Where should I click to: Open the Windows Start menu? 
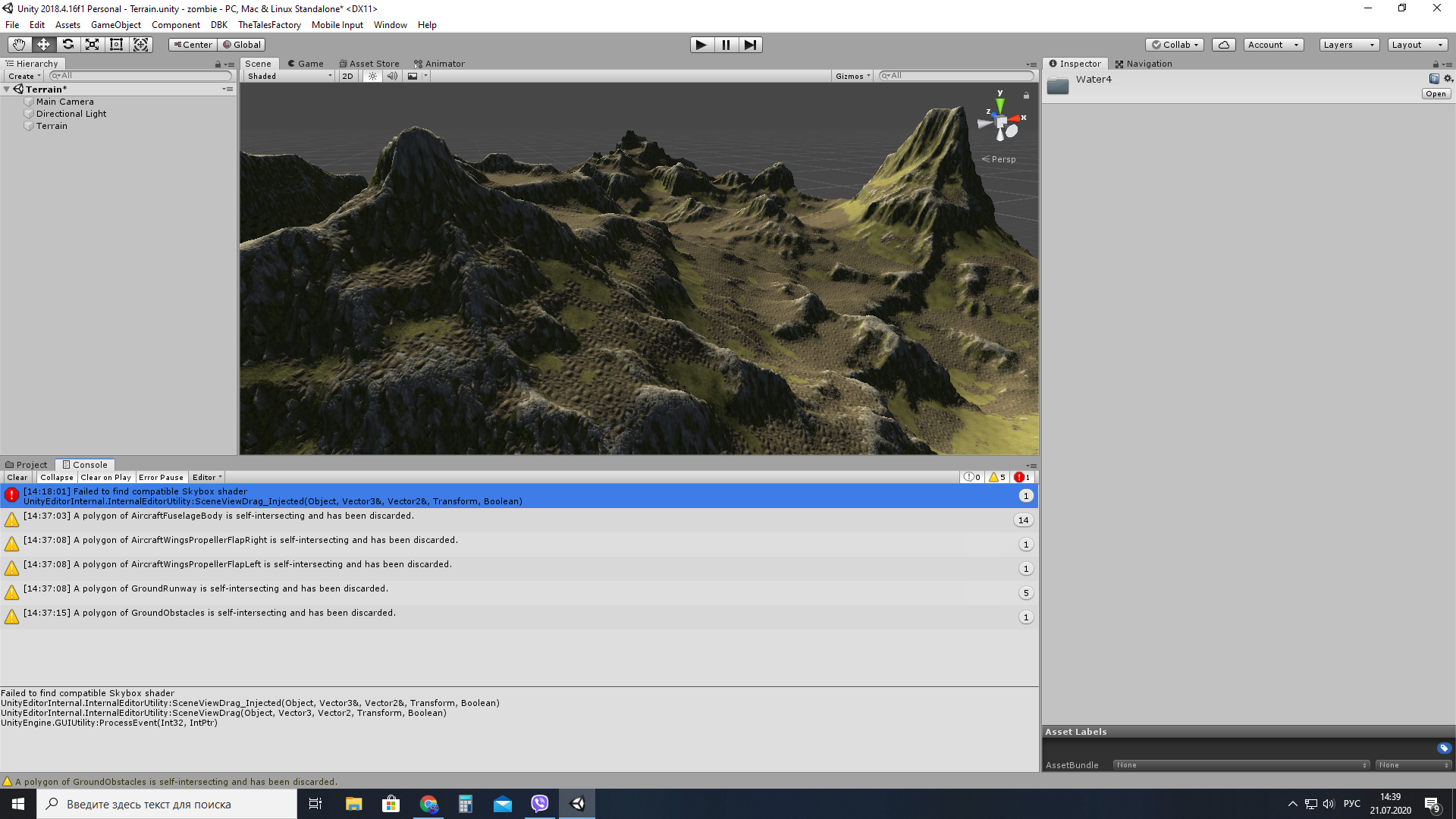(x=18, y=804)
